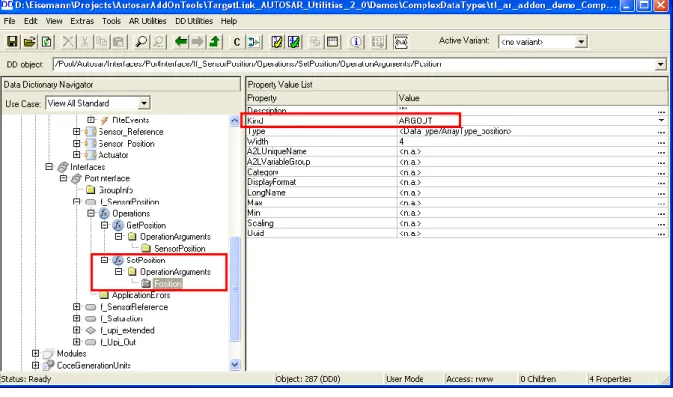Click the Save floppy disk icon

(x=12, y=42)
